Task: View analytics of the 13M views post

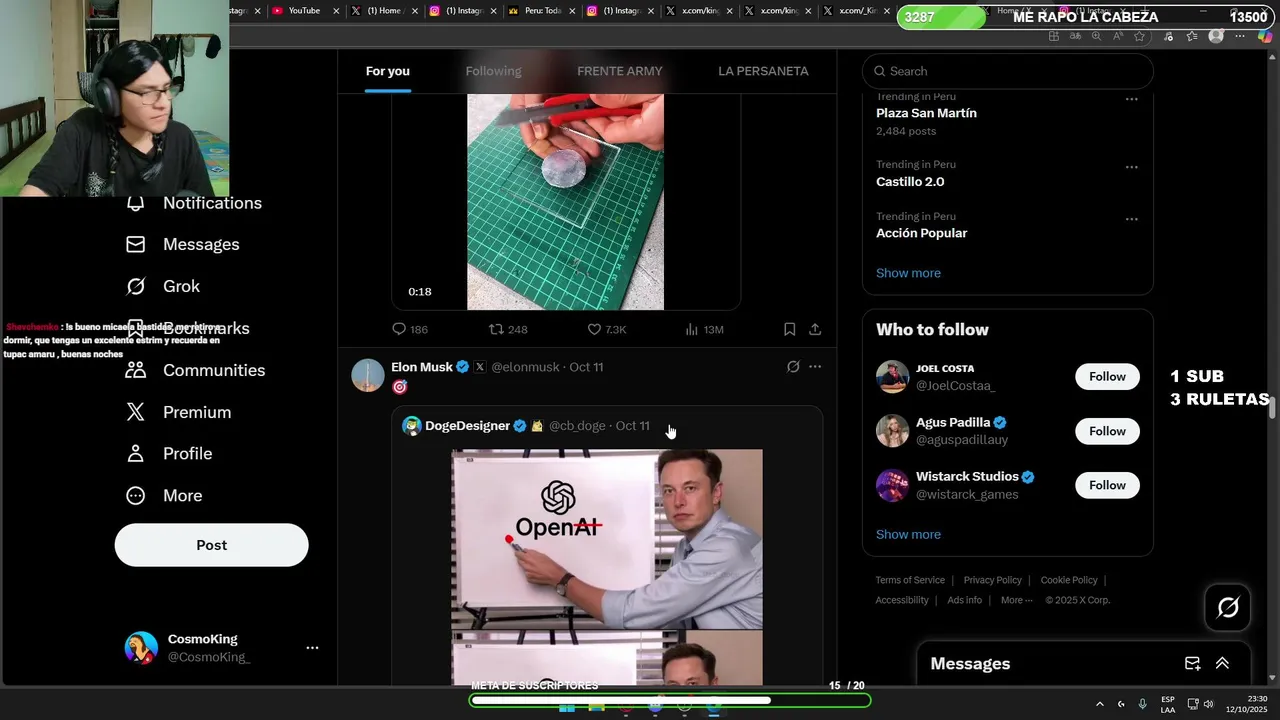Action: (704, 329)
